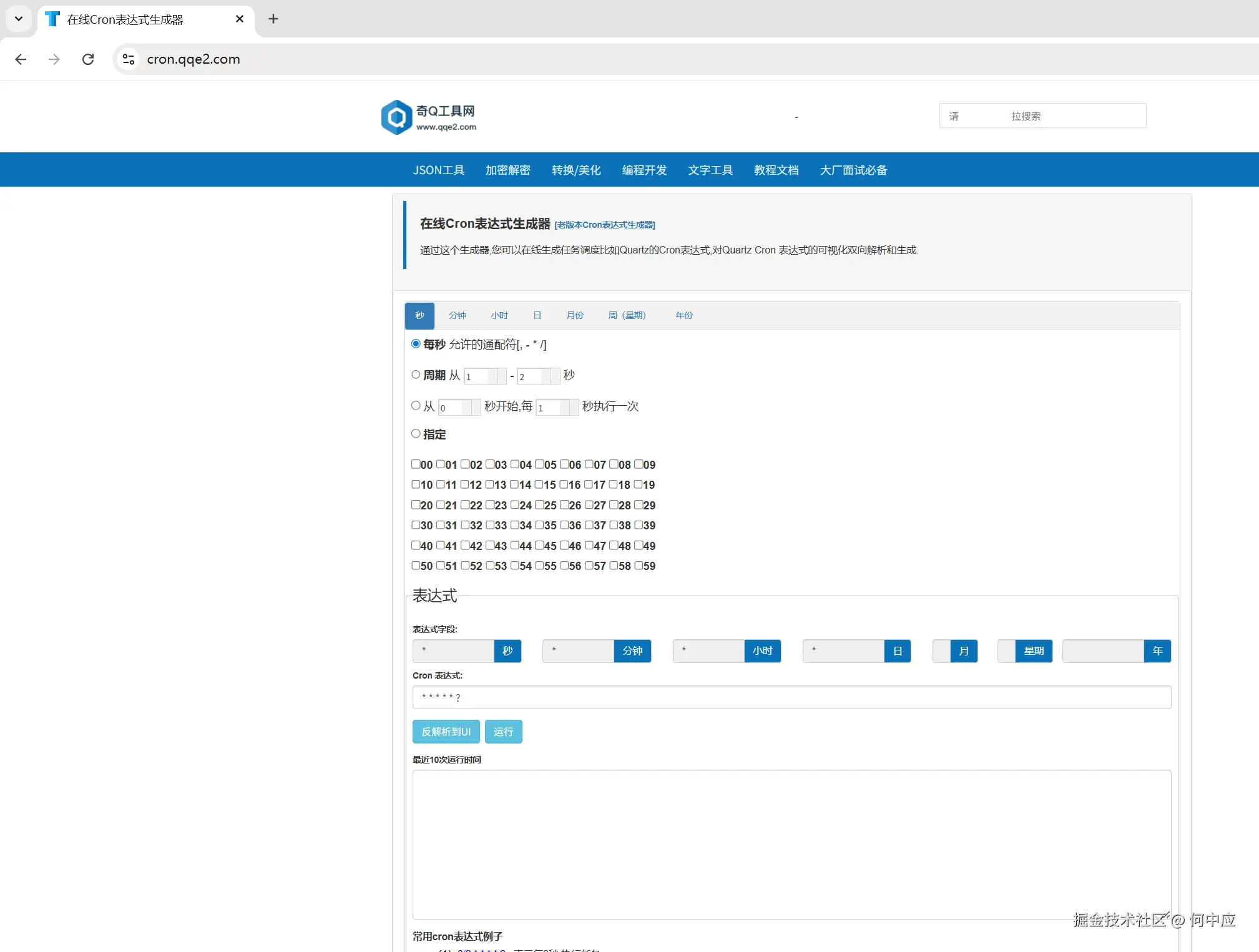The height and width of the screenshot is (952, 1259).
Task: Click the browser back arrow
Action: click(21, 59)
